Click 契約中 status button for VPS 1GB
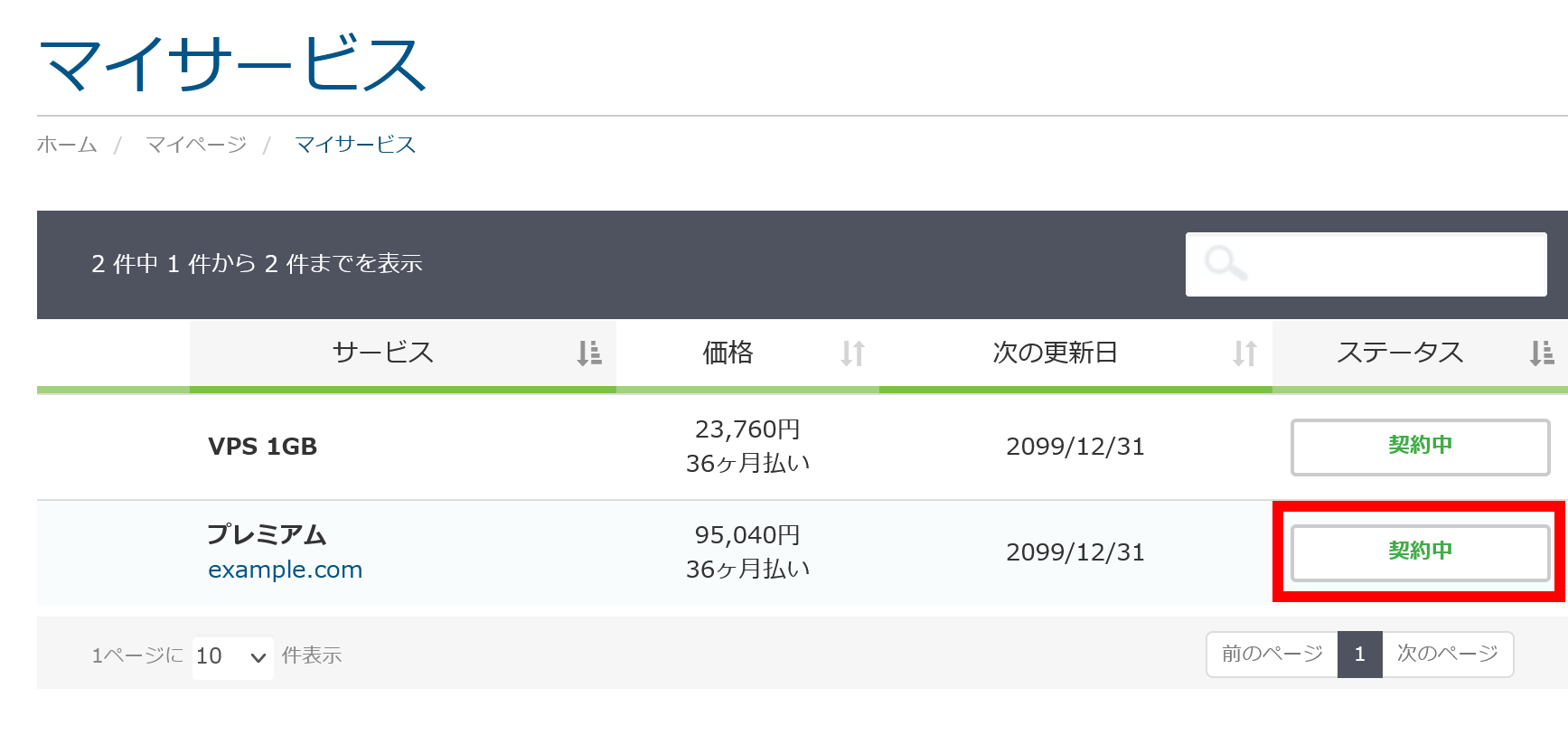 tap(1420, 447)
